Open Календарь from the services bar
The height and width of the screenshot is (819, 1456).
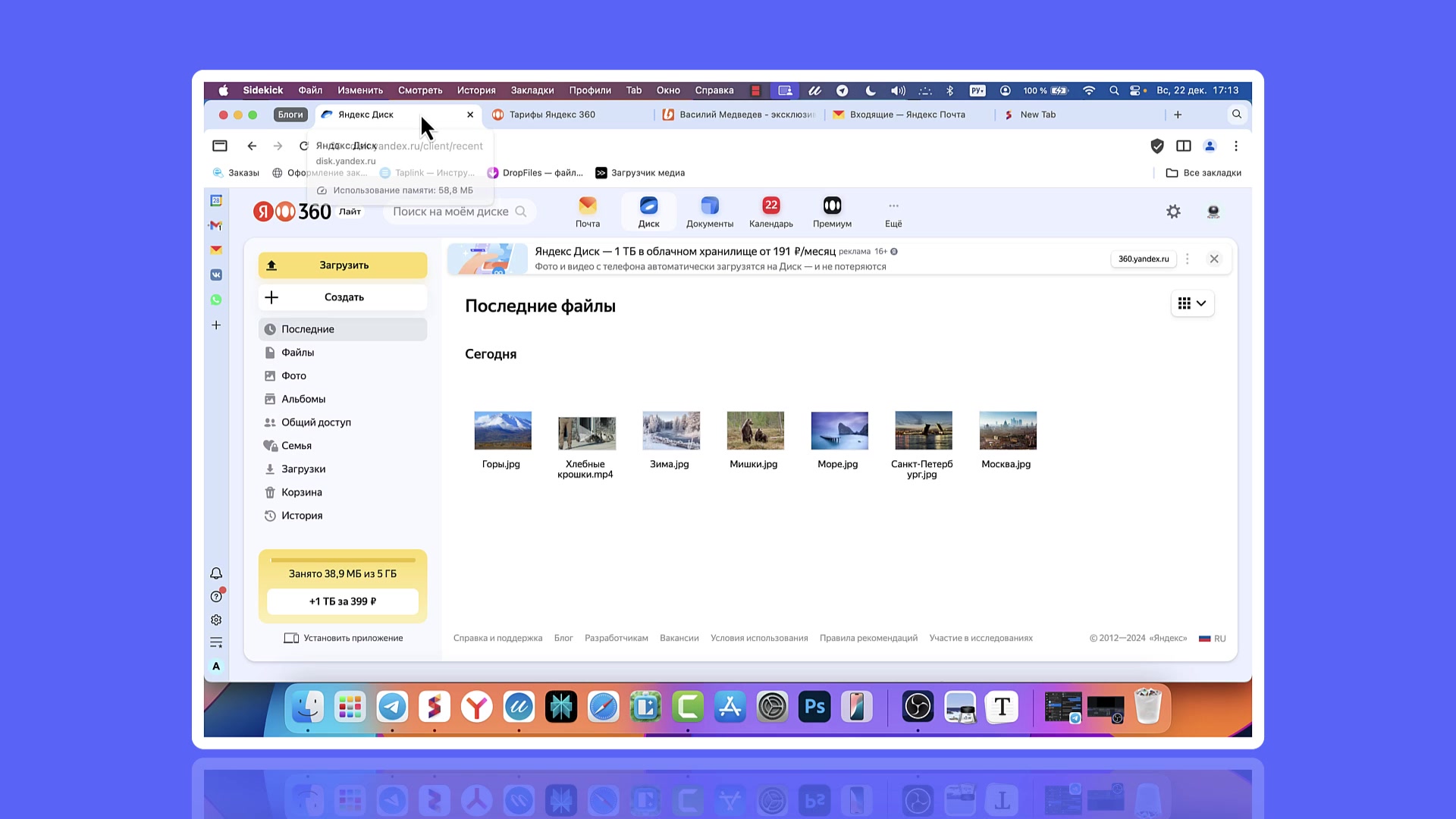click(x=770, y=212)
